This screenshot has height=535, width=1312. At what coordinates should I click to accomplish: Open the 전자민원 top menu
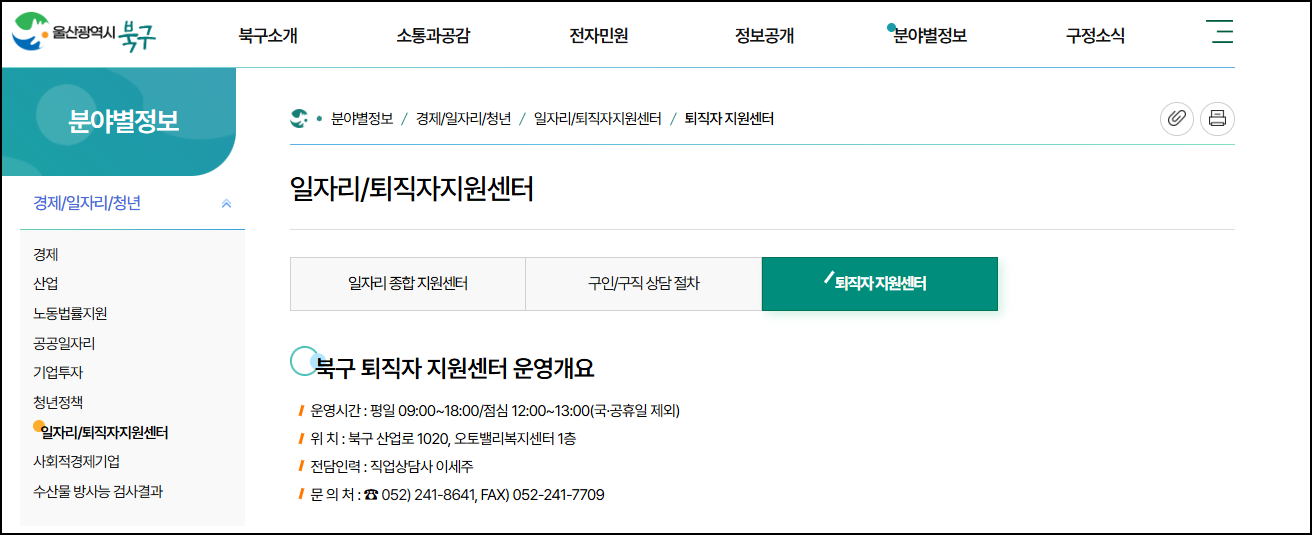pyautogui.click(x=599, y=36)
